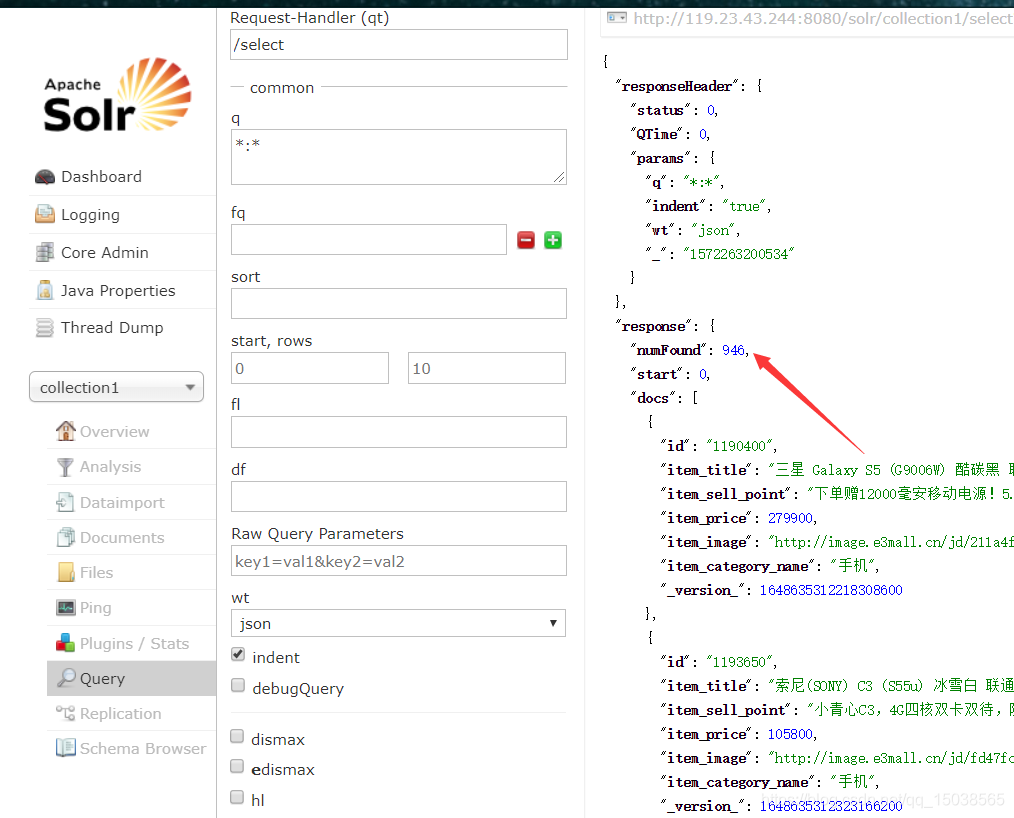Remove the fq filter with red minus
The image size is (1014, 818).
526,240
